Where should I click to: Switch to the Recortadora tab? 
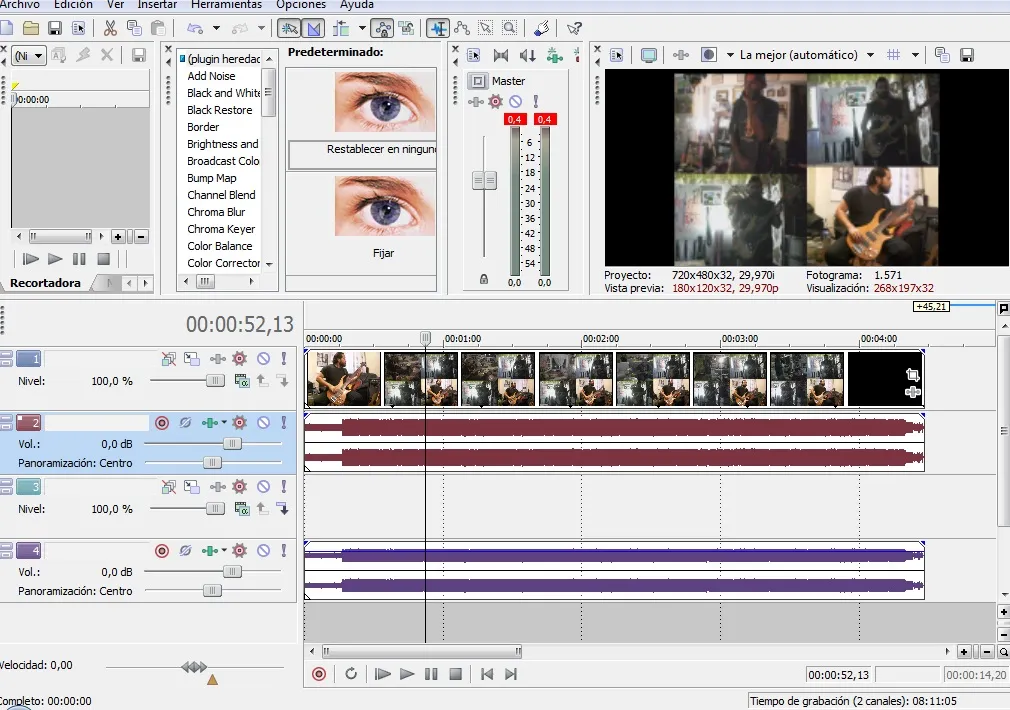pos(46,283)
